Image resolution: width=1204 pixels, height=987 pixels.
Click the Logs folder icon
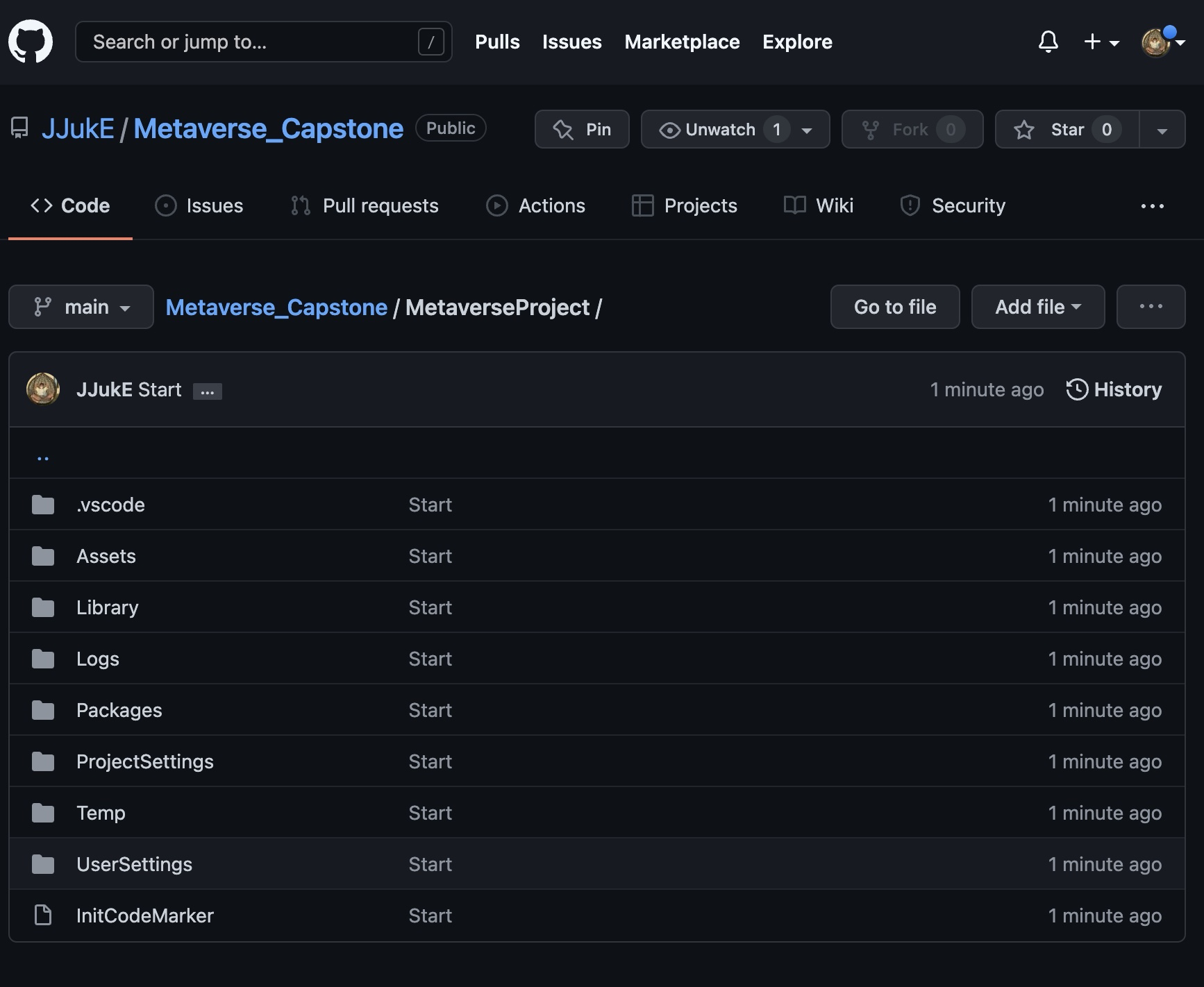pyautogui.click(x=43, y=659)
